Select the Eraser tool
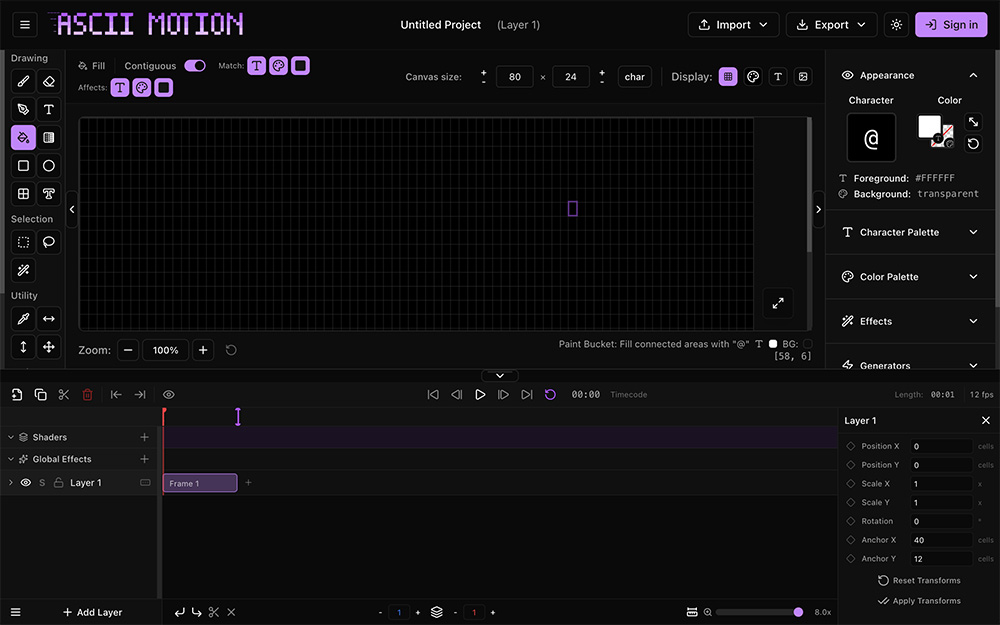Screen dimensions: 1000x625 48,82
